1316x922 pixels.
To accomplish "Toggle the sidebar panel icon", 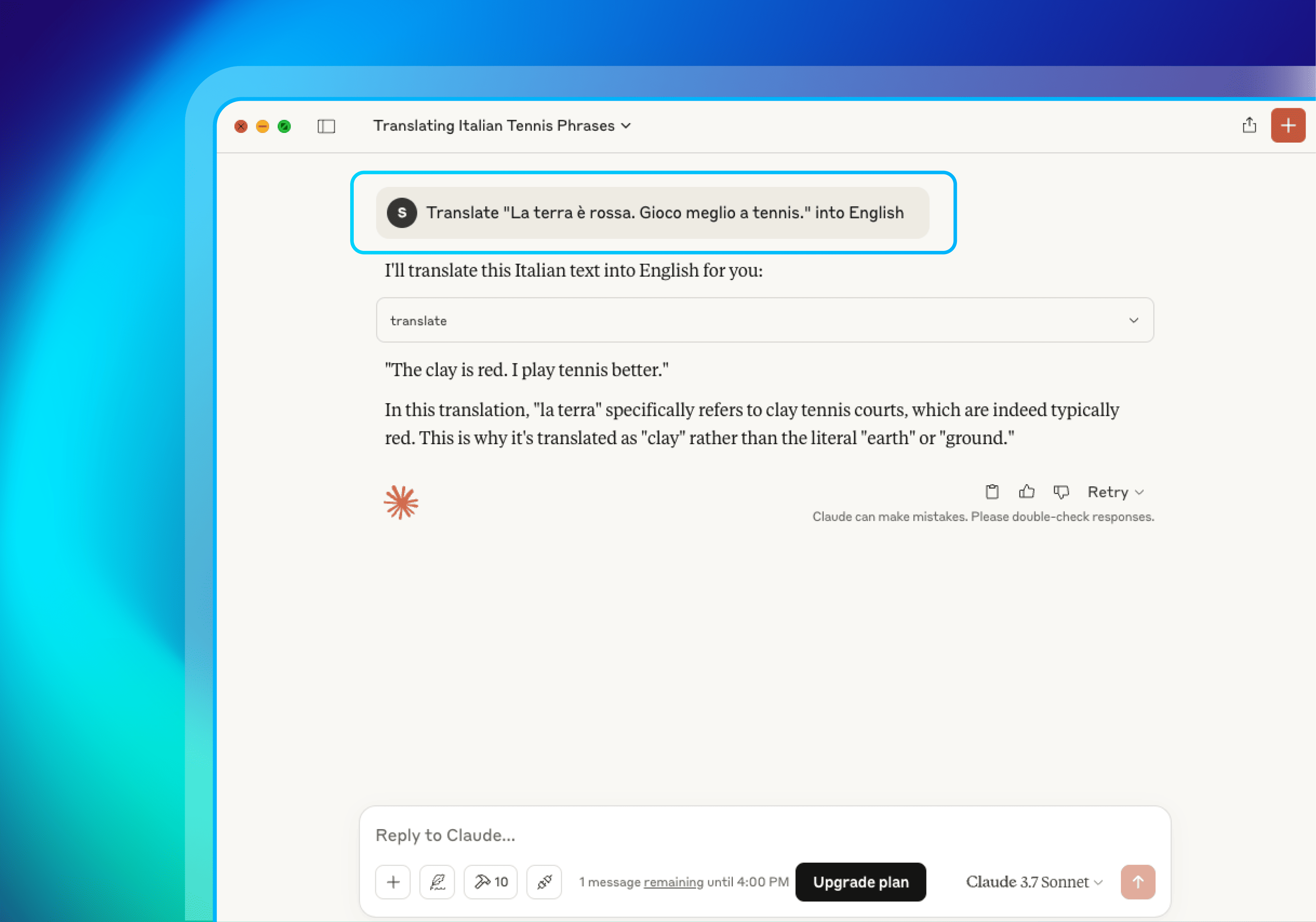I will (x=326, y=126).
